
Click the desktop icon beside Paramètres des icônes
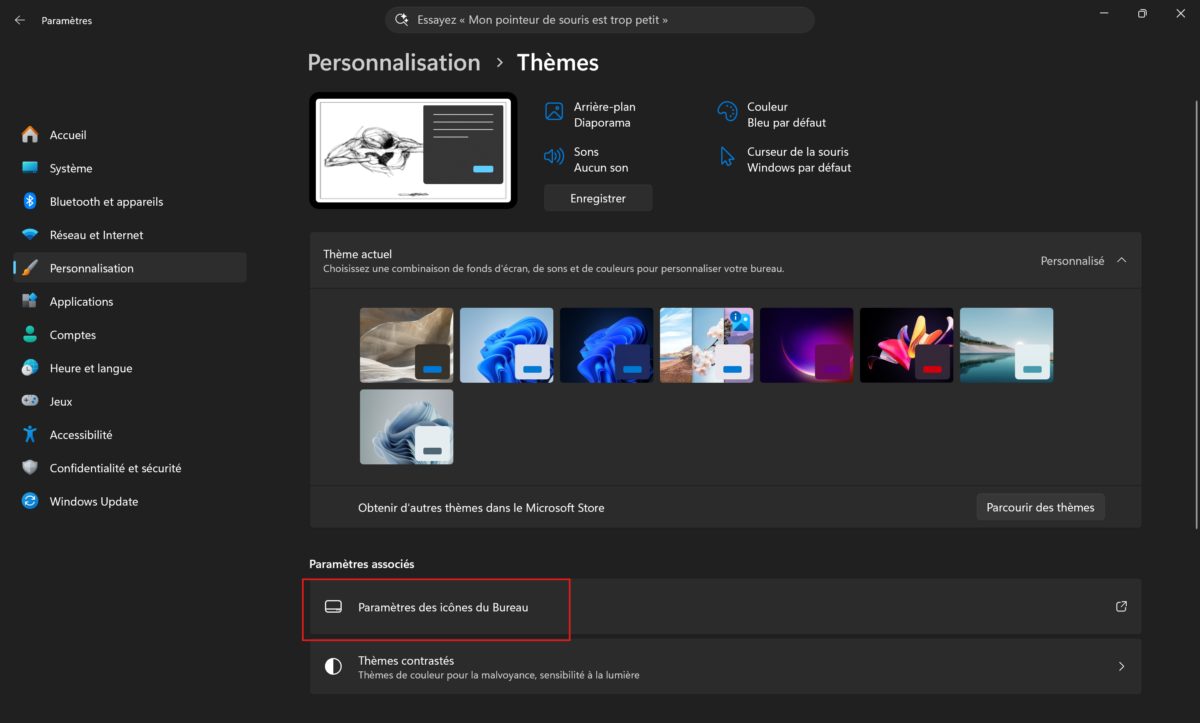pyautogui.click(x=334, y=607)
